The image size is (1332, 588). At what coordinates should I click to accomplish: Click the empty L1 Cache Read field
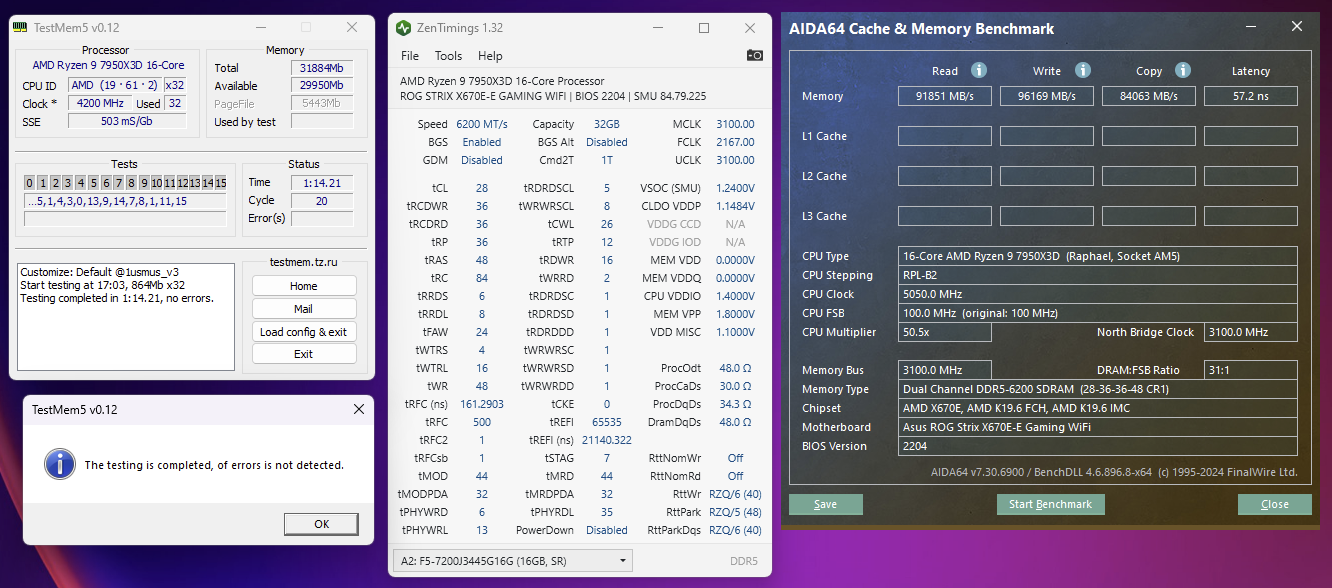(944, 136)
